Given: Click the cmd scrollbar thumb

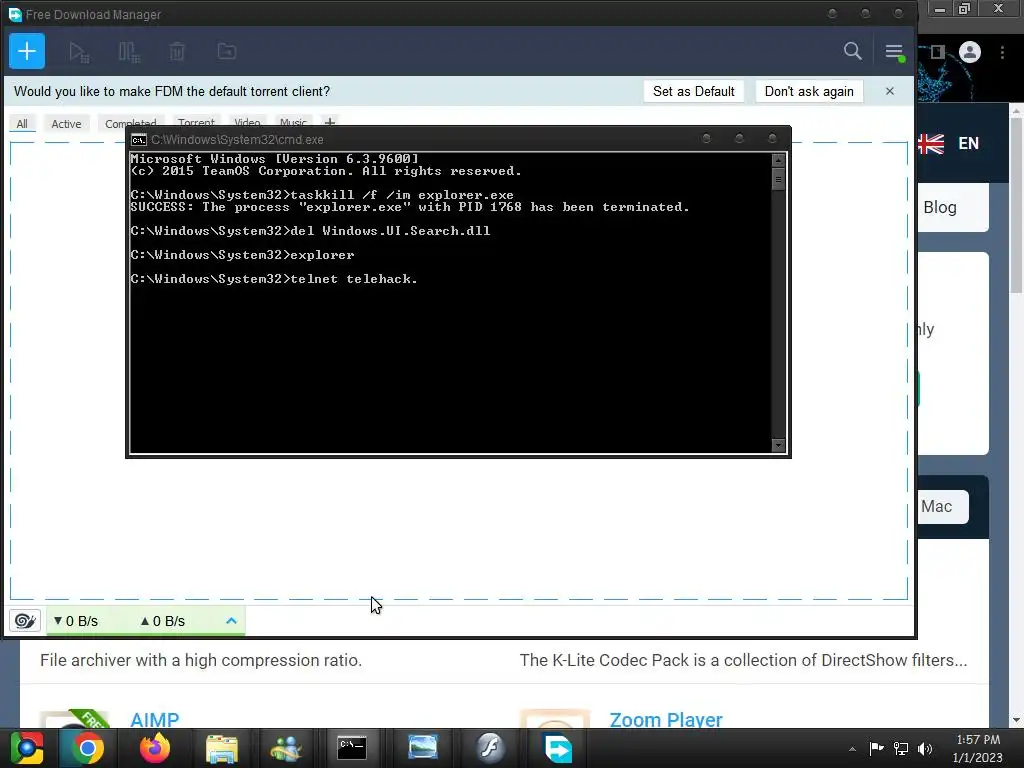Looking at the screenshot, I should click(778, 179).
